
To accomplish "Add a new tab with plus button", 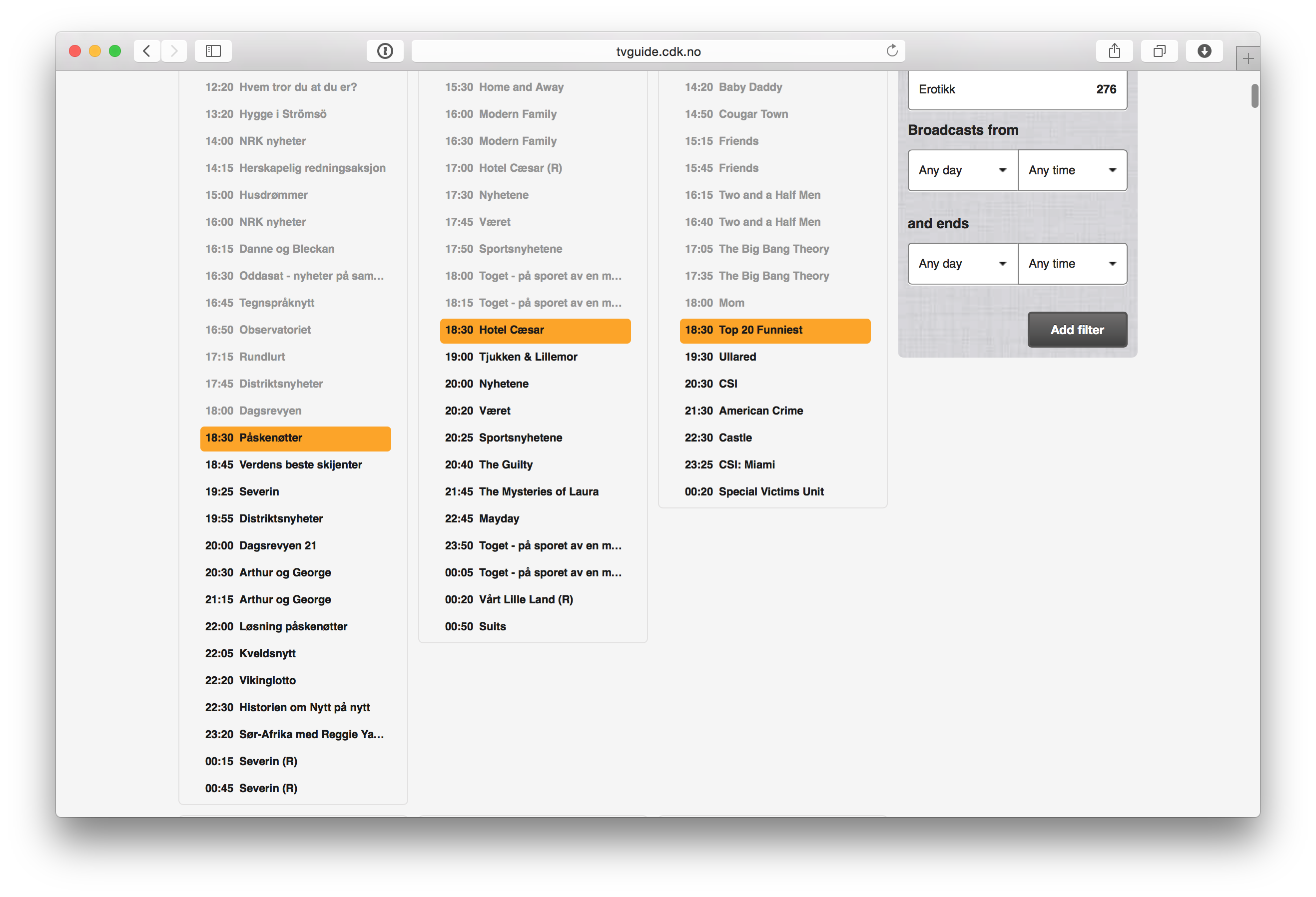I will [x=1248, y=58].
